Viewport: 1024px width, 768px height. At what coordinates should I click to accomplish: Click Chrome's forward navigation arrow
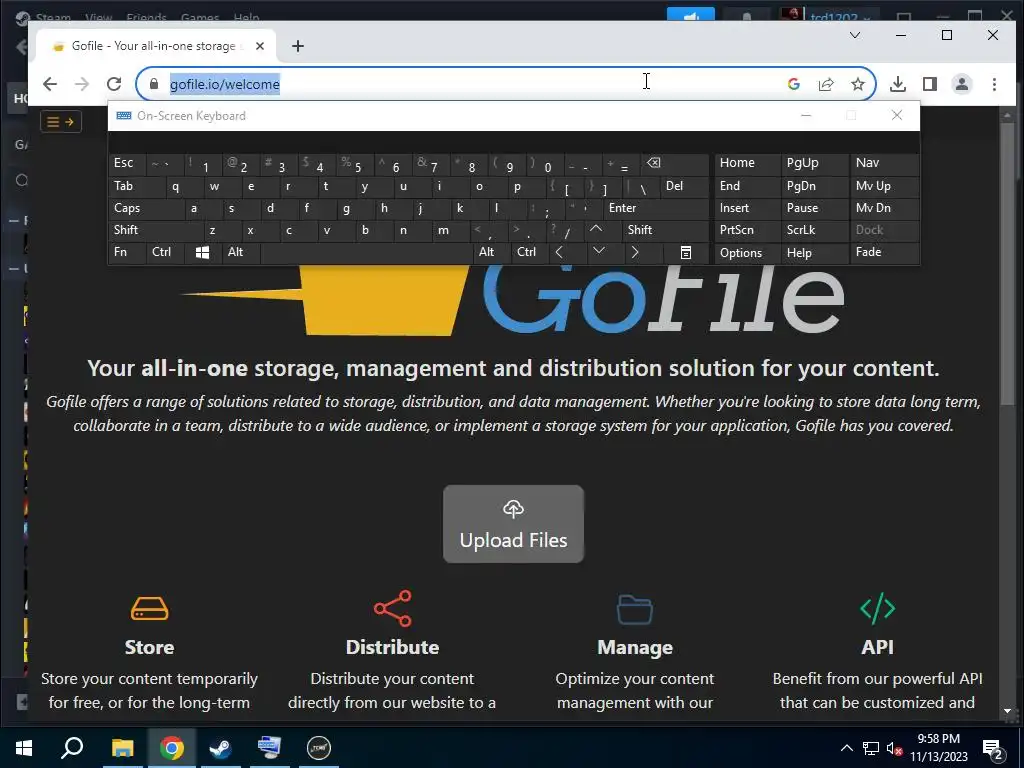pos(82,84)
